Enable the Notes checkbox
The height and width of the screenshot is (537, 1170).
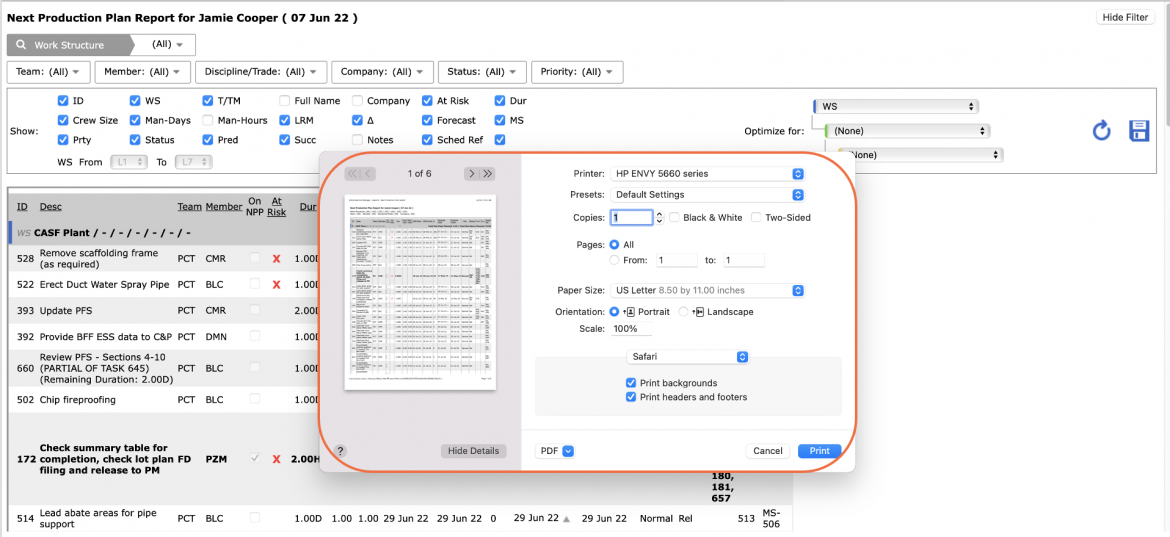(x=357, y=139)
